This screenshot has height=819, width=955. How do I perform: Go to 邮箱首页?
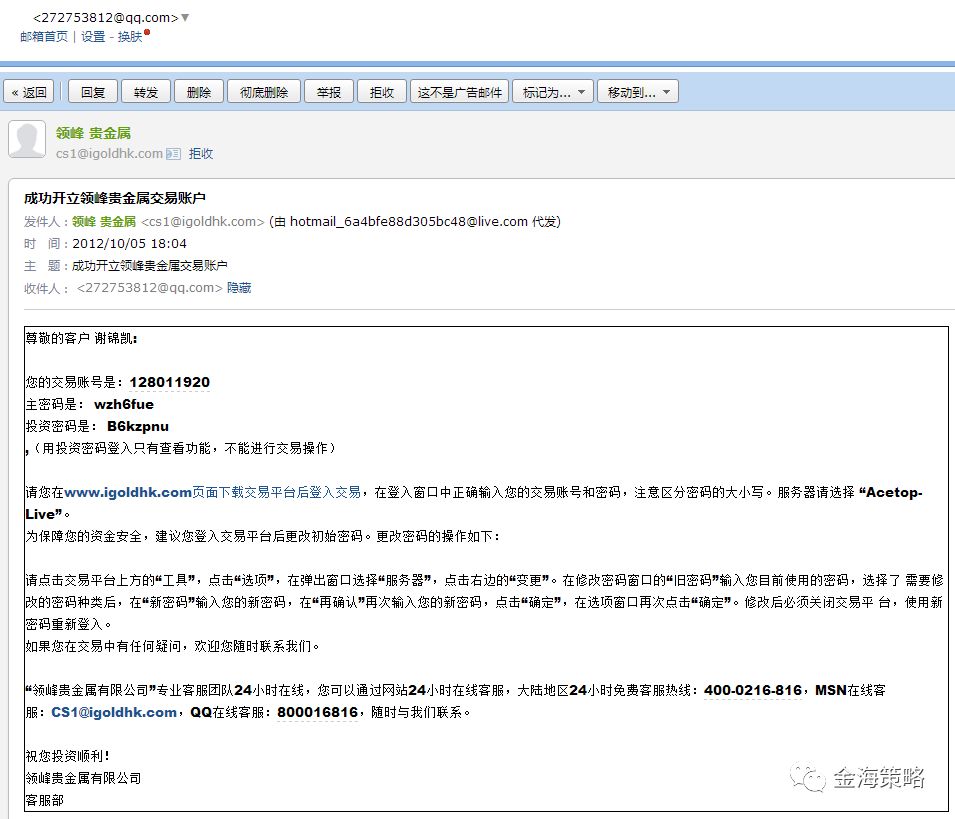(x=44, y=36)
